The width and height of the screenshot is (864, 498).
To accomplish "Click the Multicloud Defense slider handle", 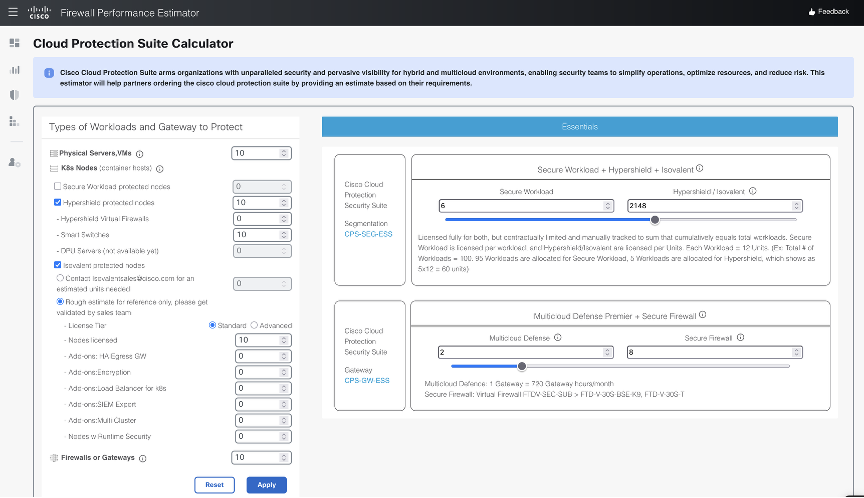I will [x=521, y=366].
